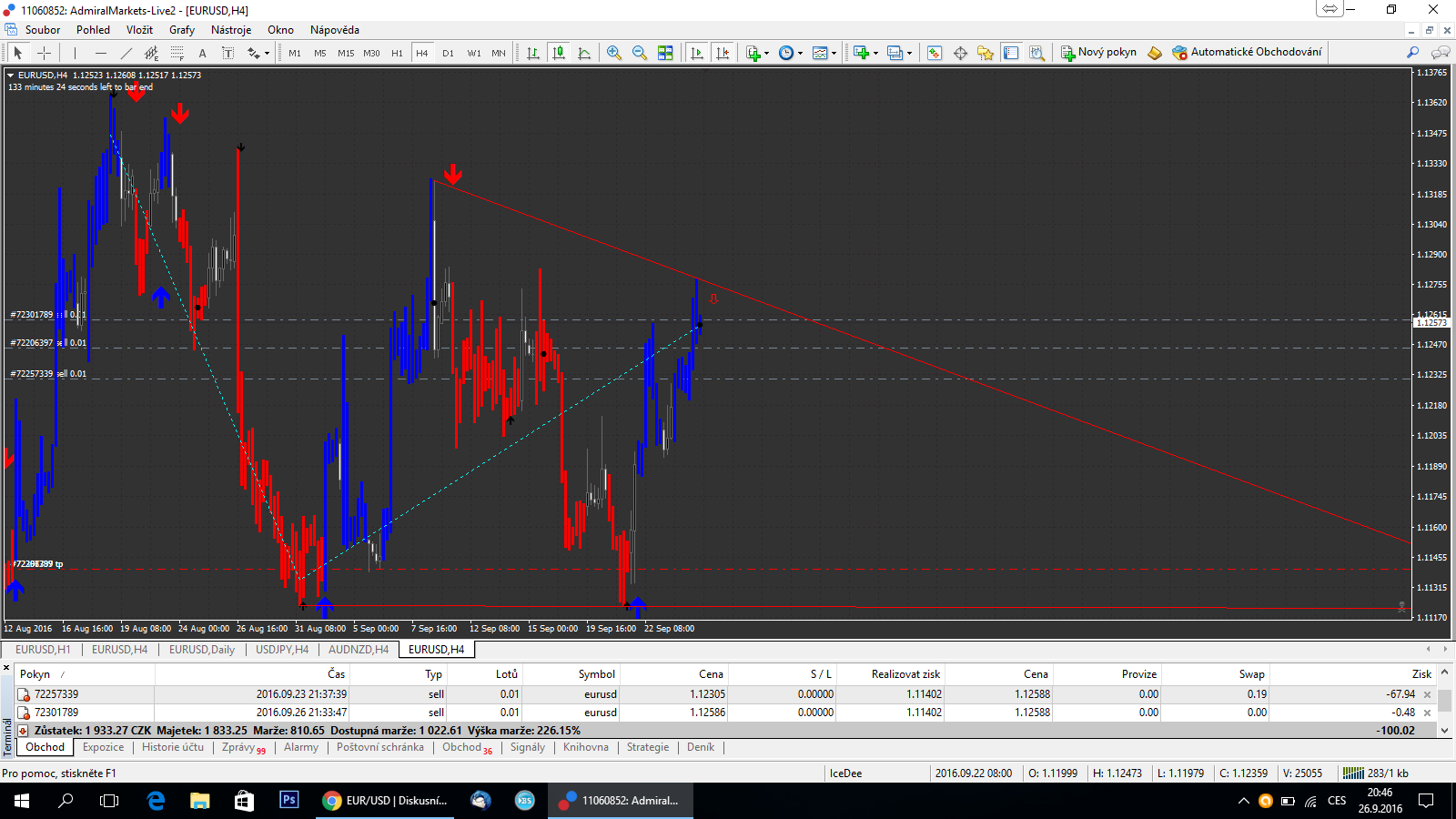
Task: Open the periodicity clock dropdown
Action: click(800, 53)
